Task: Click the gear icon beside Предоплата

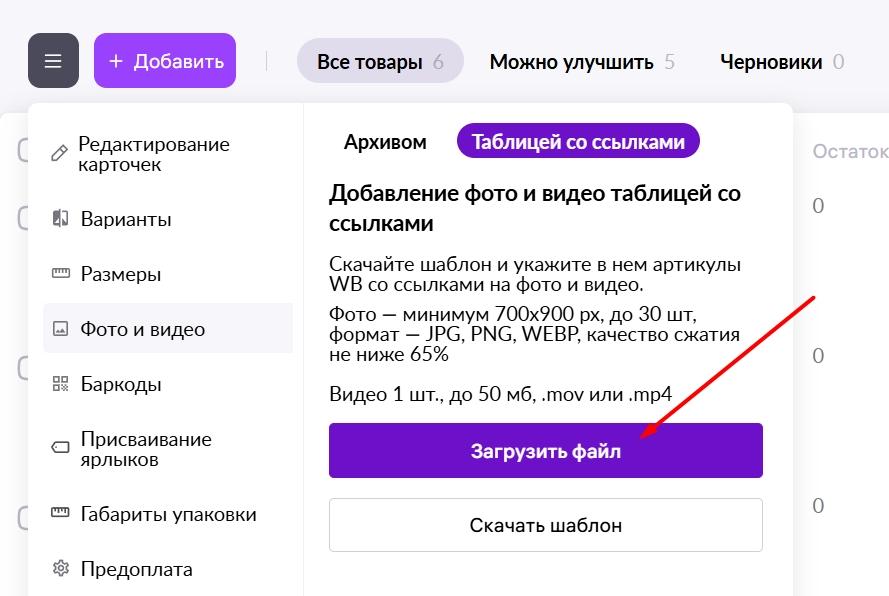Action: tap(60, 569)
